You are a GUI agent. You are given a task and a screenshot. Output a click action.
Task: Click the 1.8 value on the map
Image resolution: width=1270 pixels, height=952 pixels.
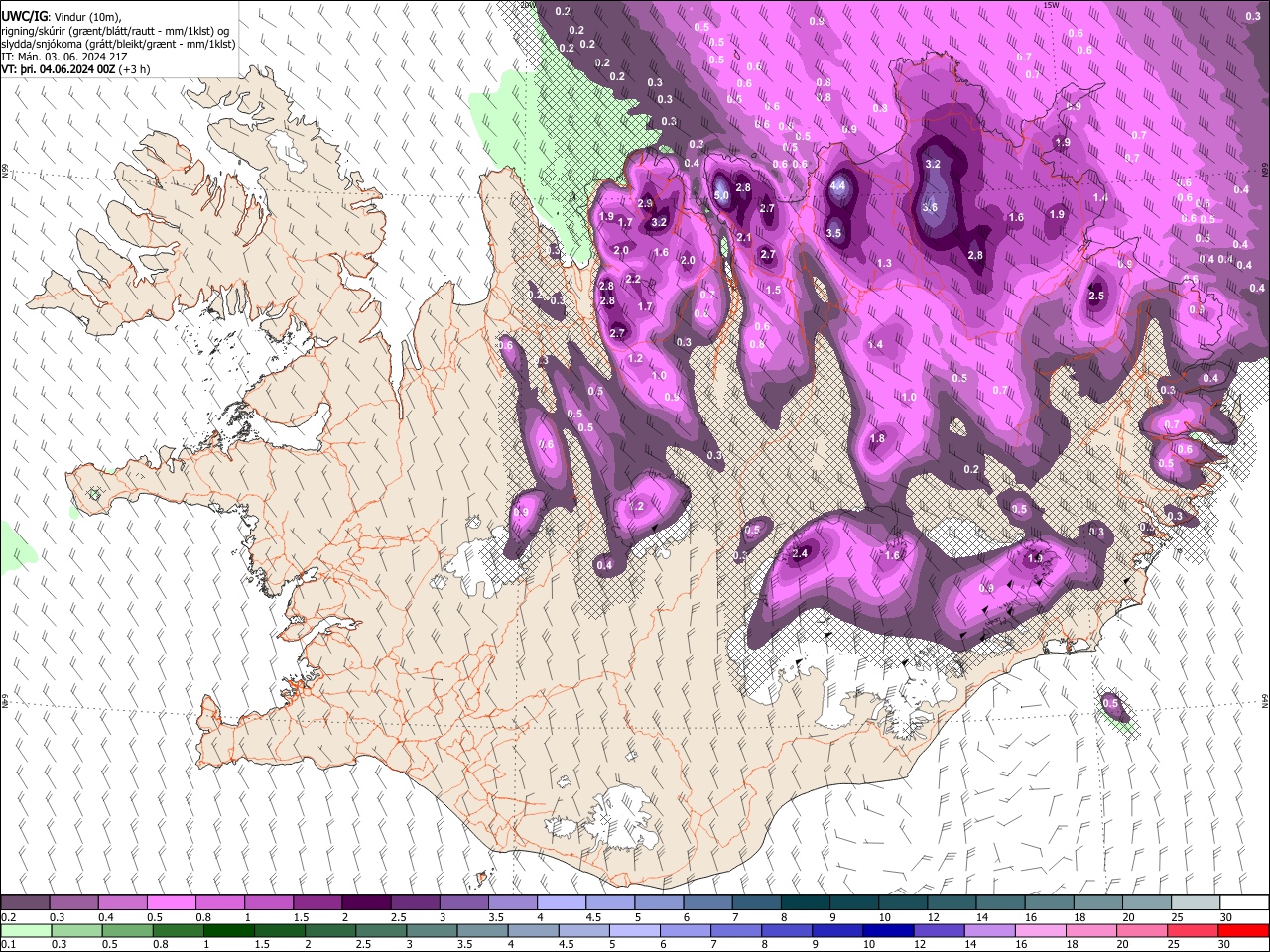[x=877, y=439]
